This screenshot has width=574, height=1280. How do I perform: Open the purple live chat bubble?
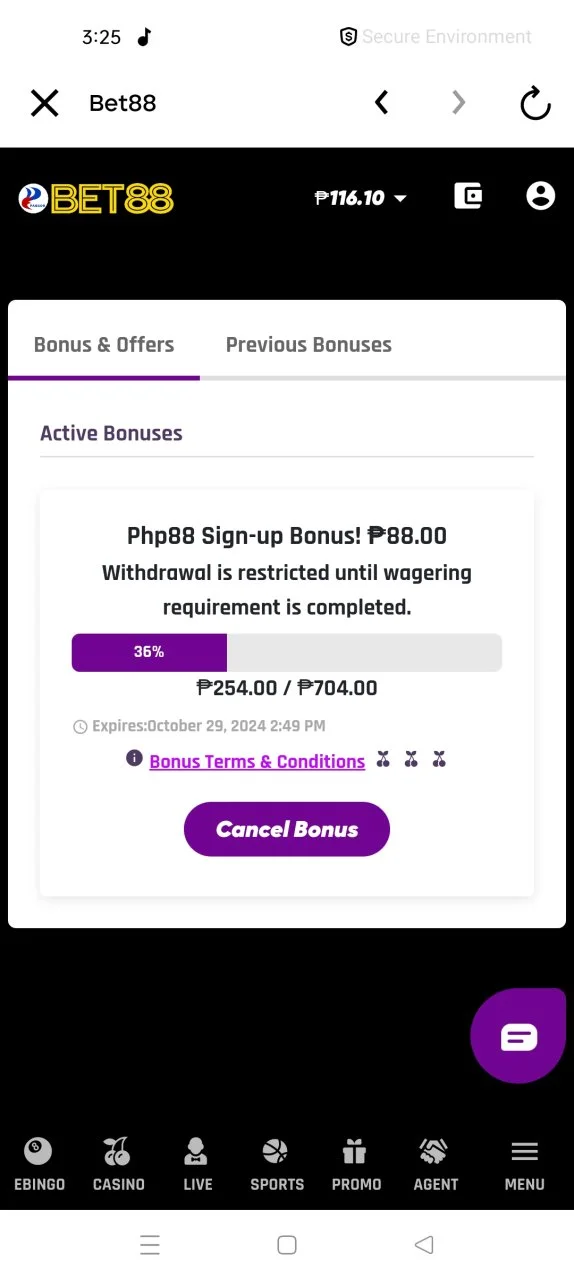(519, 1036)
